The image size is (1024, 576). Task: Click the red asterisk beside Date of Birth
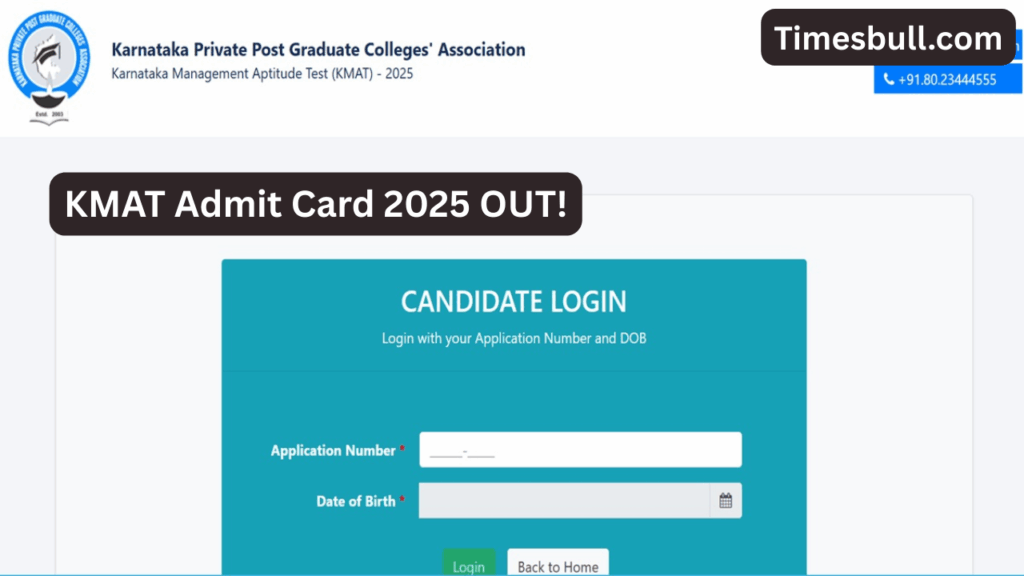click(404, 498)
